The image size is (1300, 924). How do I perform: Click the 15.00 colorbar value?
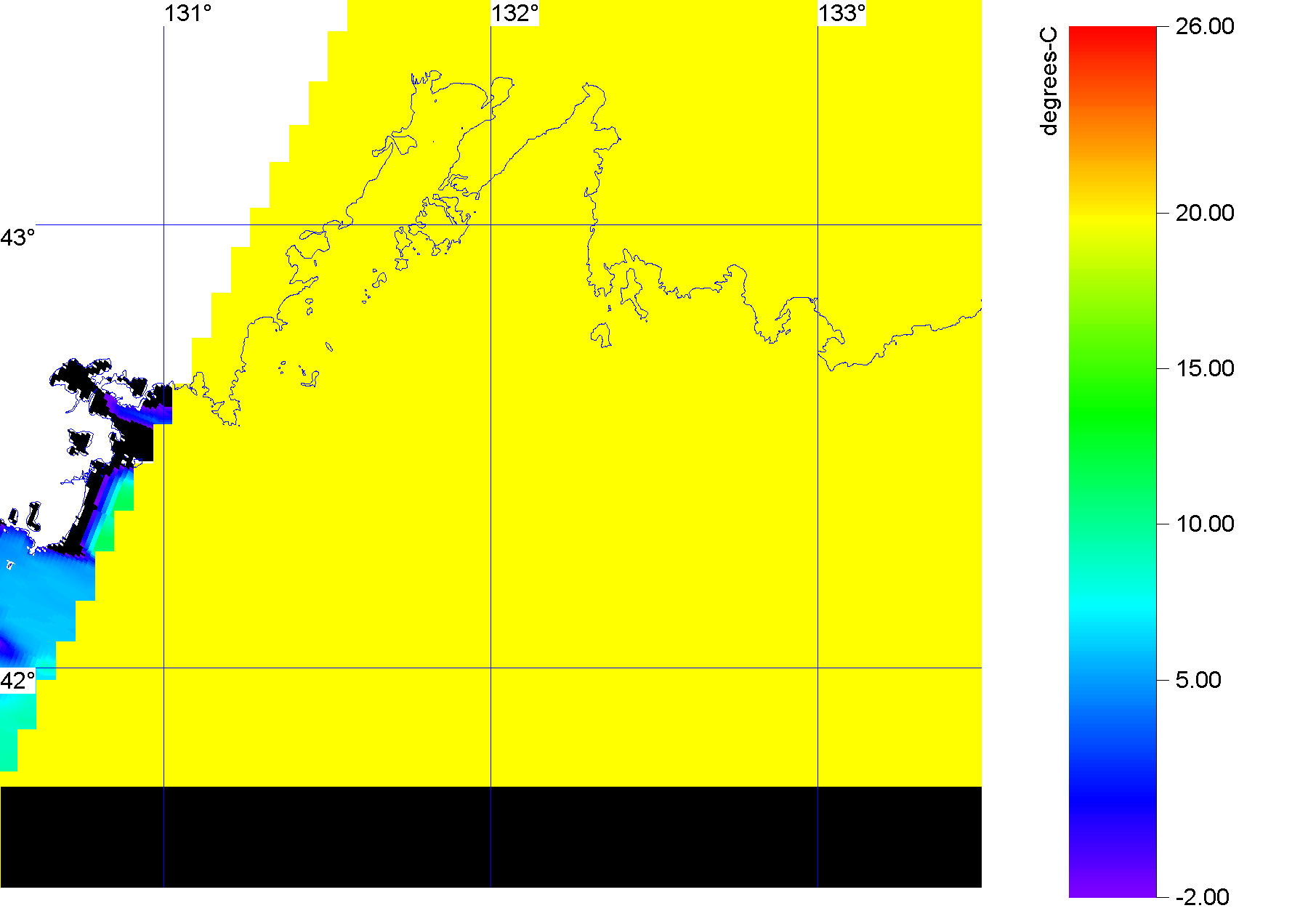click(1205, 368)
